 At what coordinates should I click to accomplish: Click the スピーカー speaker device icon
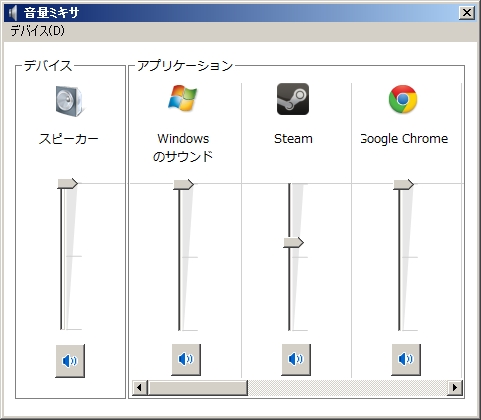(x=70, y=101)
